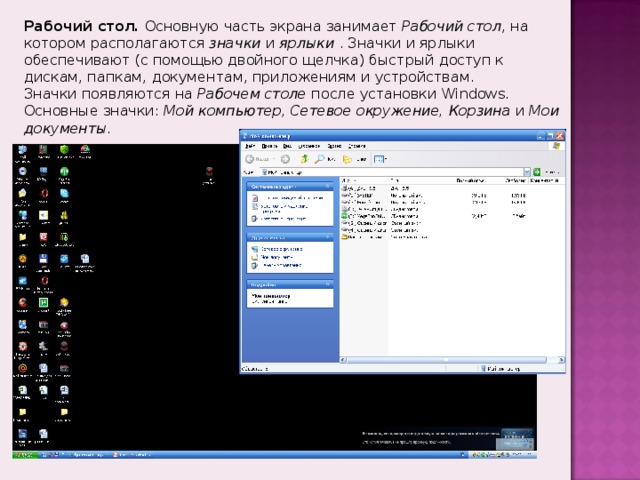Click horizontal scrollbar left arrow
Image resolution: width=640 pixels, height=480 pixels.
click(343, 360)
